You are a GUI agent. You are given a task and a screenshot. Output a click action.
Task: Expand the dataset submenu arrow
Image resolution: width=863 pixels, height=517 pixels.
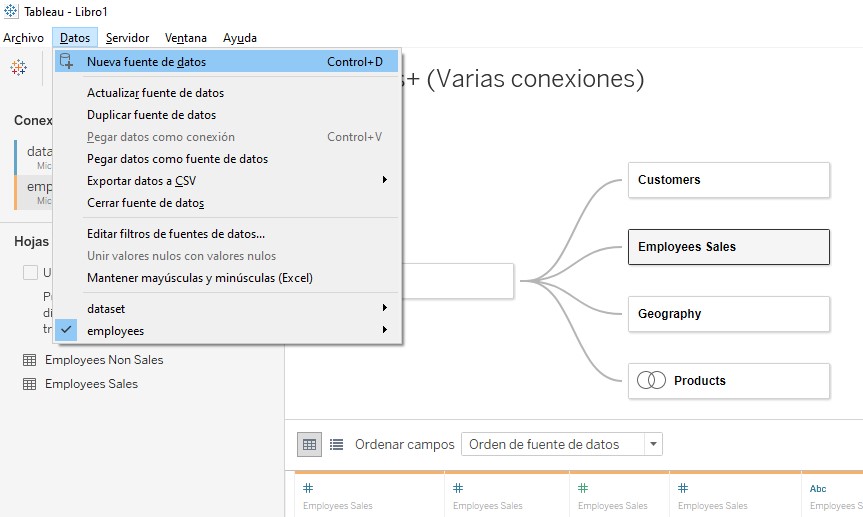(x=385, y=308)
